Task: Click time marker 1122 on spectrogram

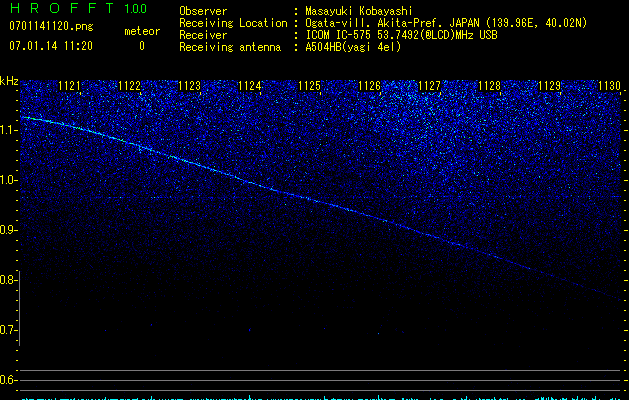Action: pyautogui.click(x=130, y=86)
